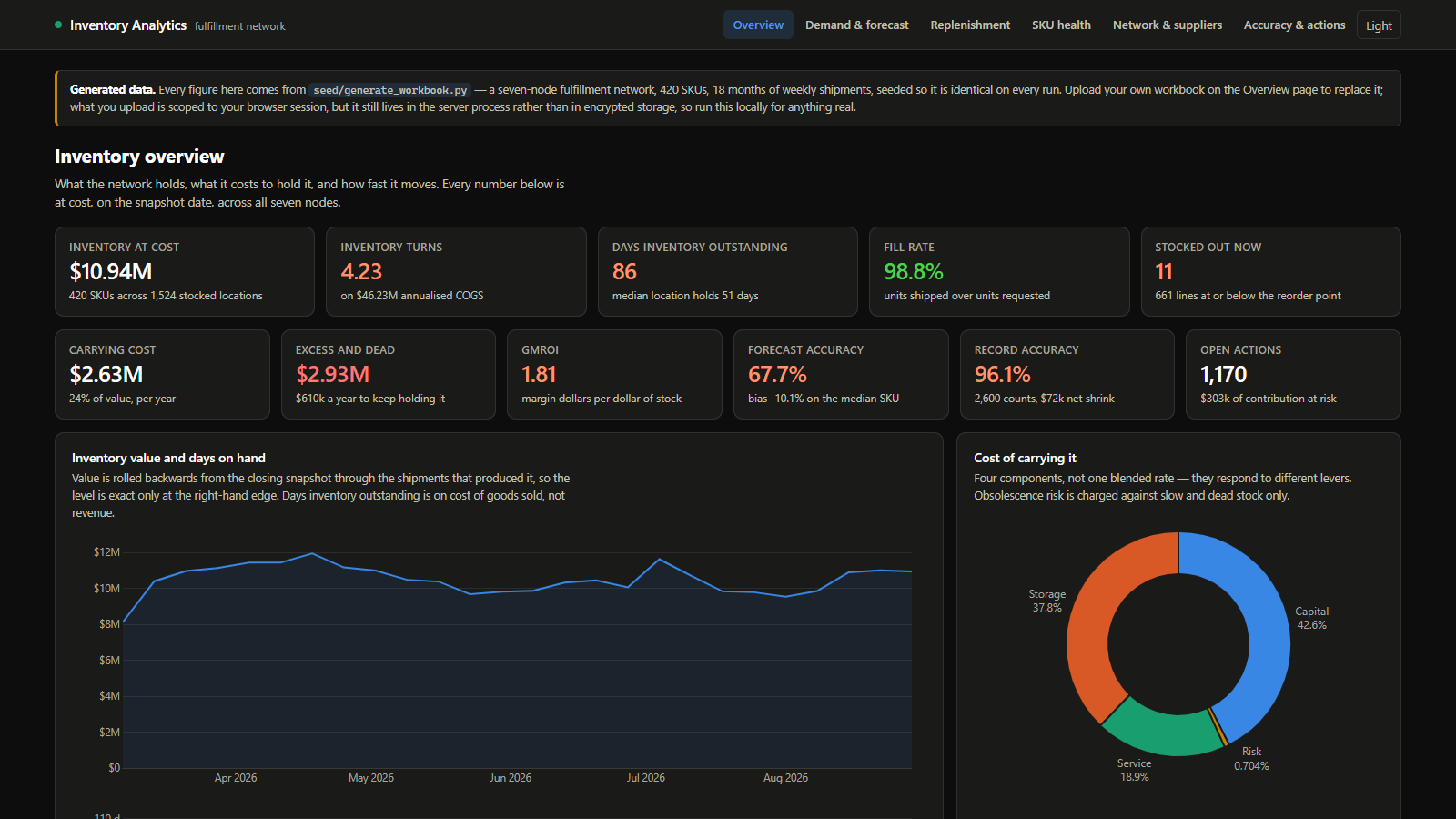Click the $12M axis label

pyautogui.click(x=106, y=552)
